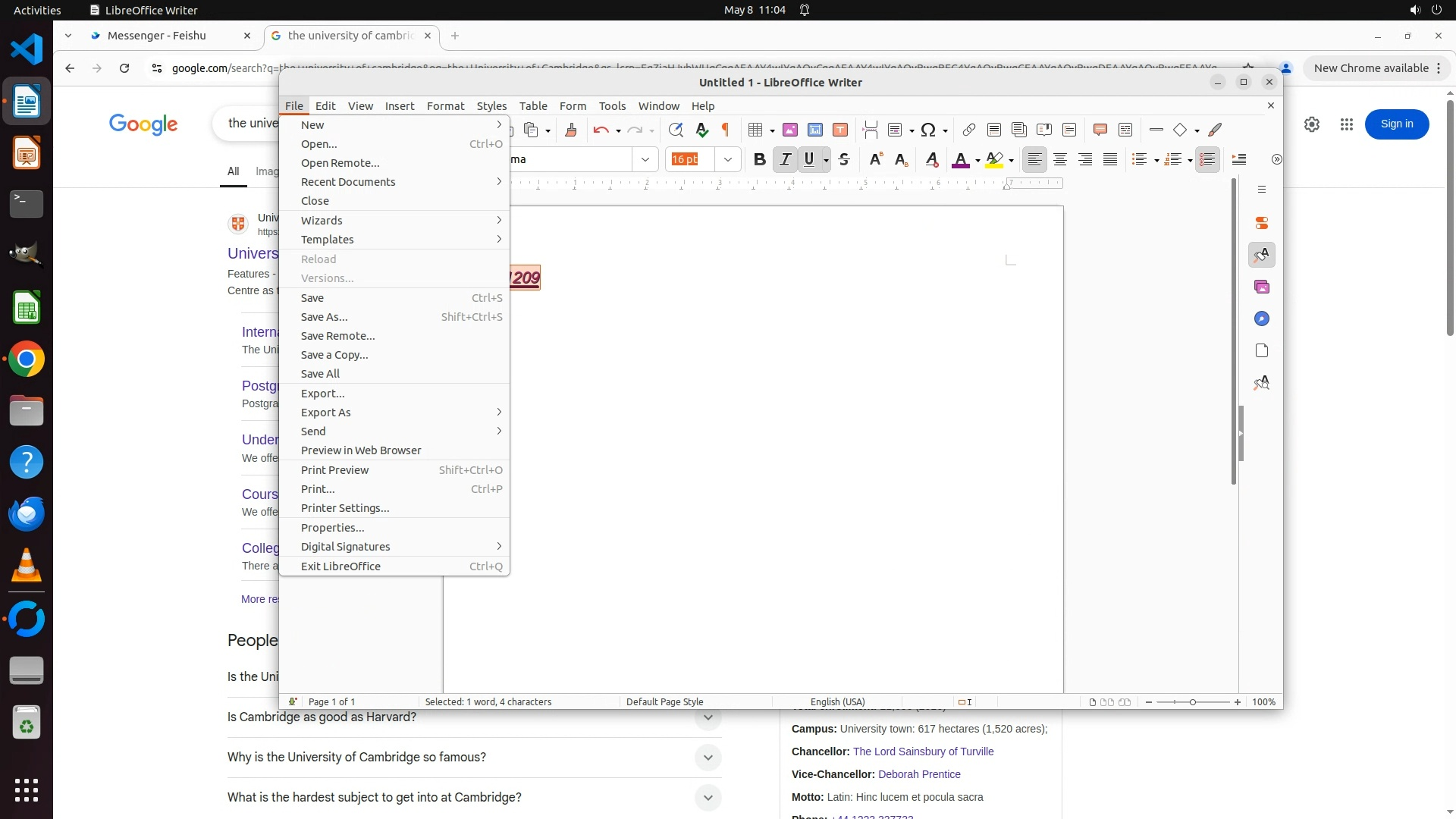Click the Insert Comment icon
Image resolution: width=1456 pixels, height=819 pixels.
click(x=1100, y=130)
